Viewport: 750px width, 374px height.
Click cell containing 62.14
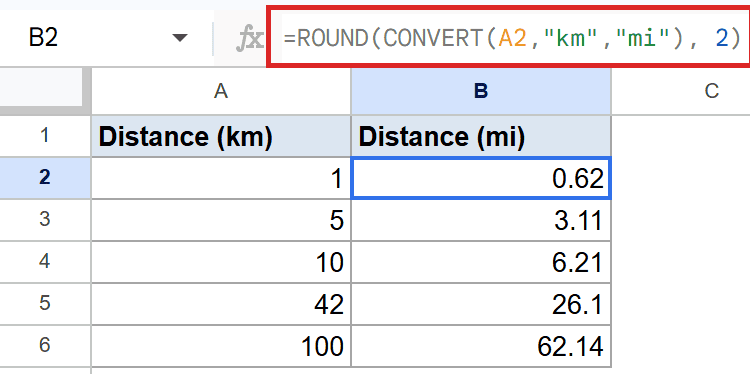481,346
